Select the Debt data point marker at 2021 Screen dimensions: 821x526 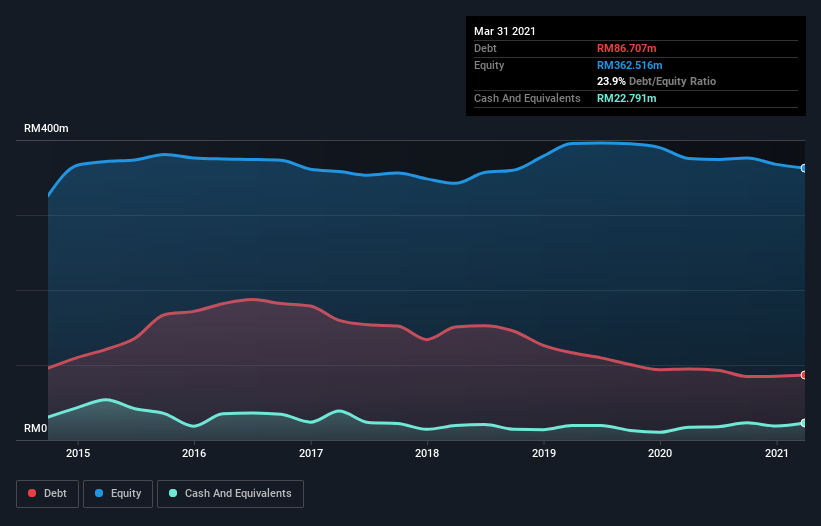click(804, 375)
